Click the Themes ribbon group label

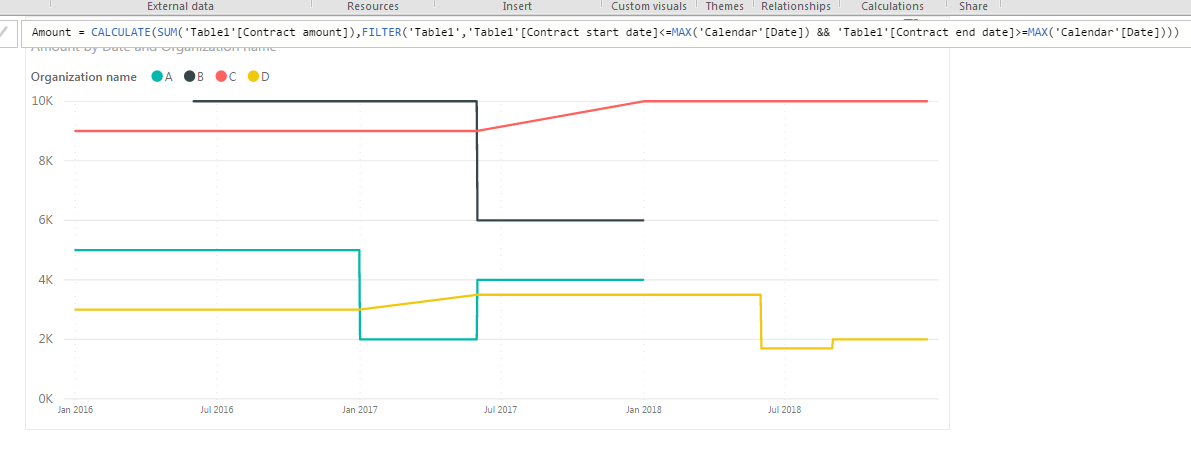coord(725,6)
